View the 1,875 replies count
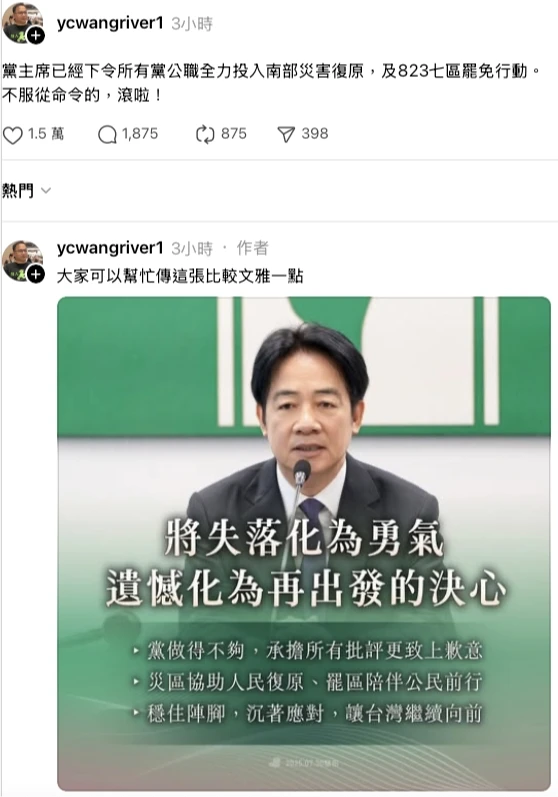Viewport: 558px width, 797px height. coord(140,134)
